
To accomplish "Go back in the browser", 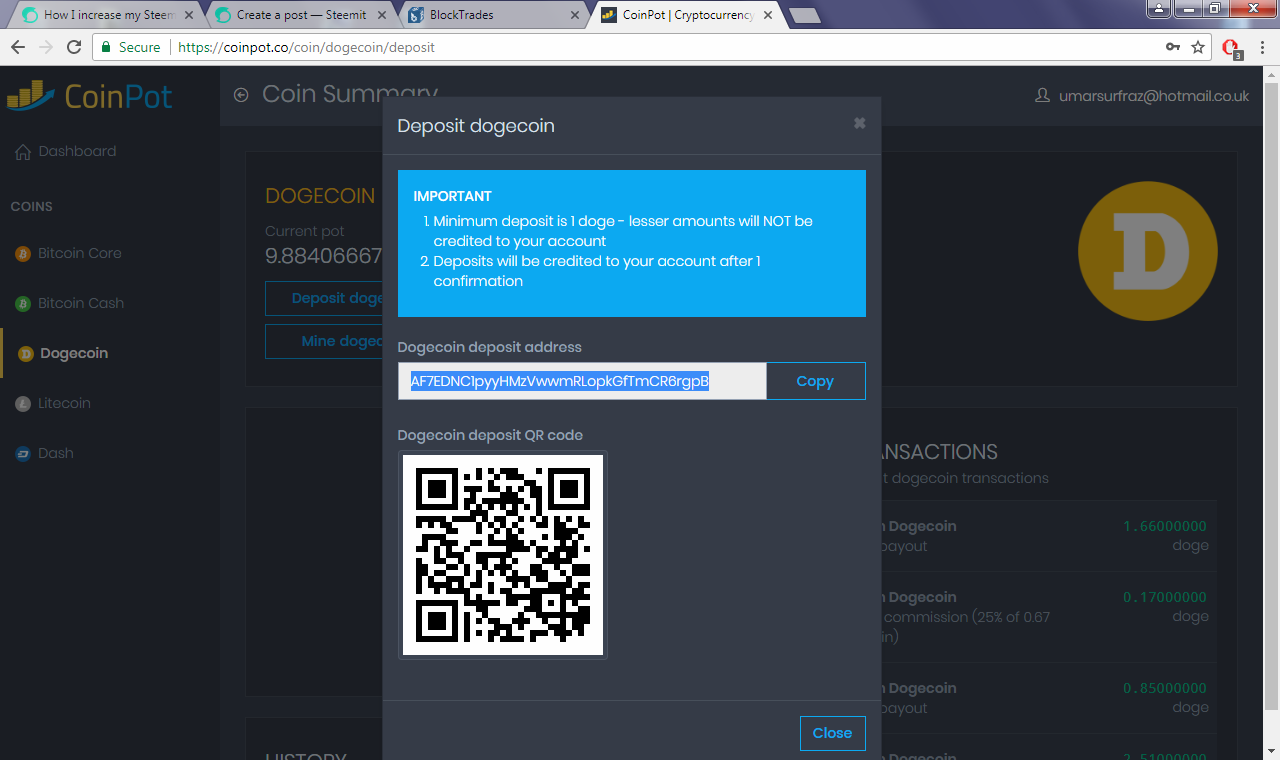I will [18, 47].
